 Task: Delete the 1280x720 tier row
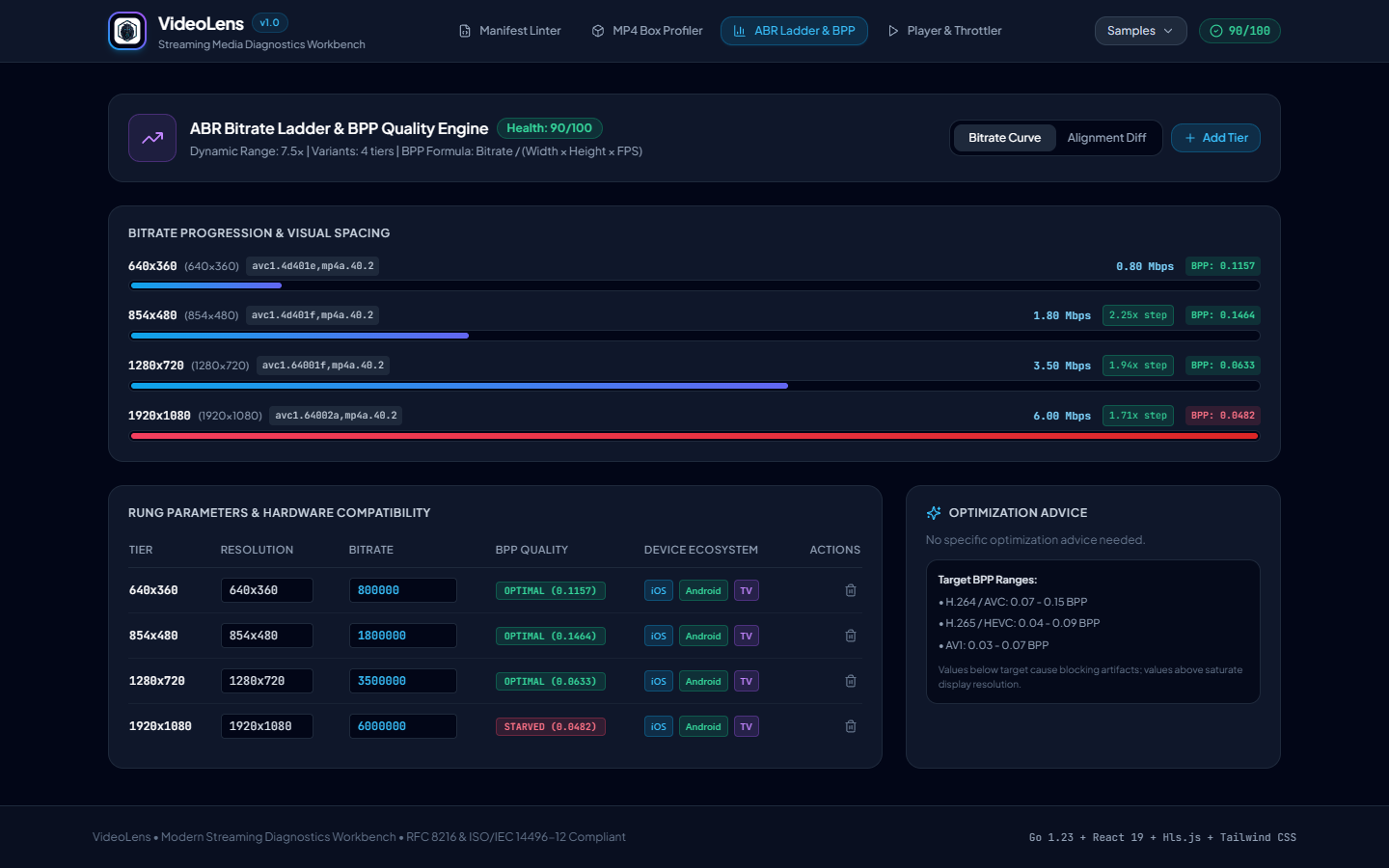coord(851,681)
